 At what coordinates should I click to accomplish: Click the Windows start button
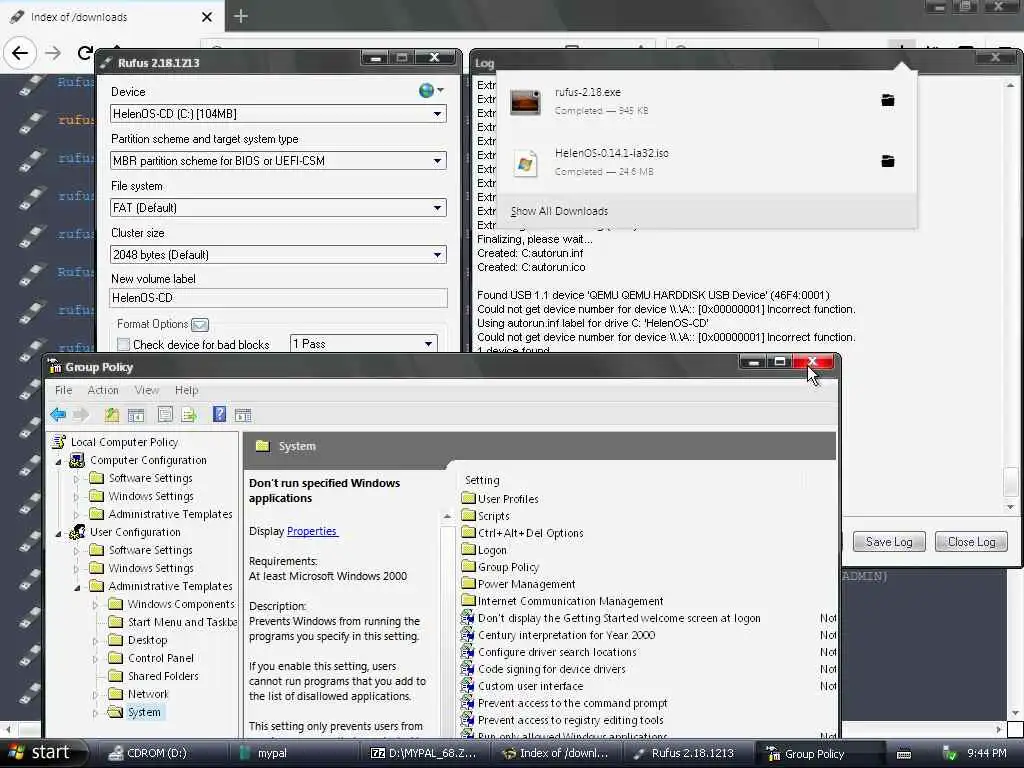43,753
